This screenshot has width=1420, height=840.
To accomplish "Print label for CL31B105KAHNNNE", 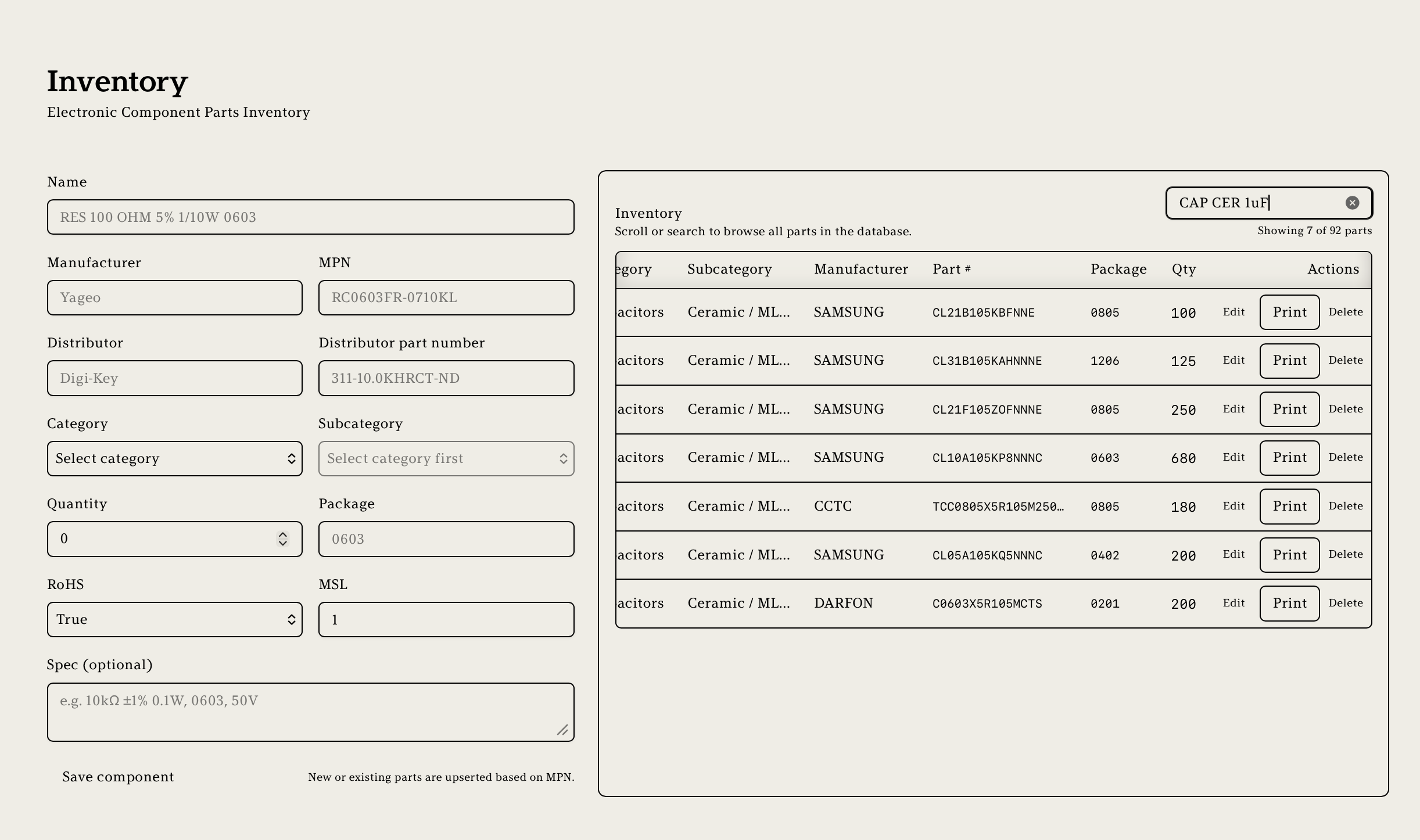I will pos(1289,360).
